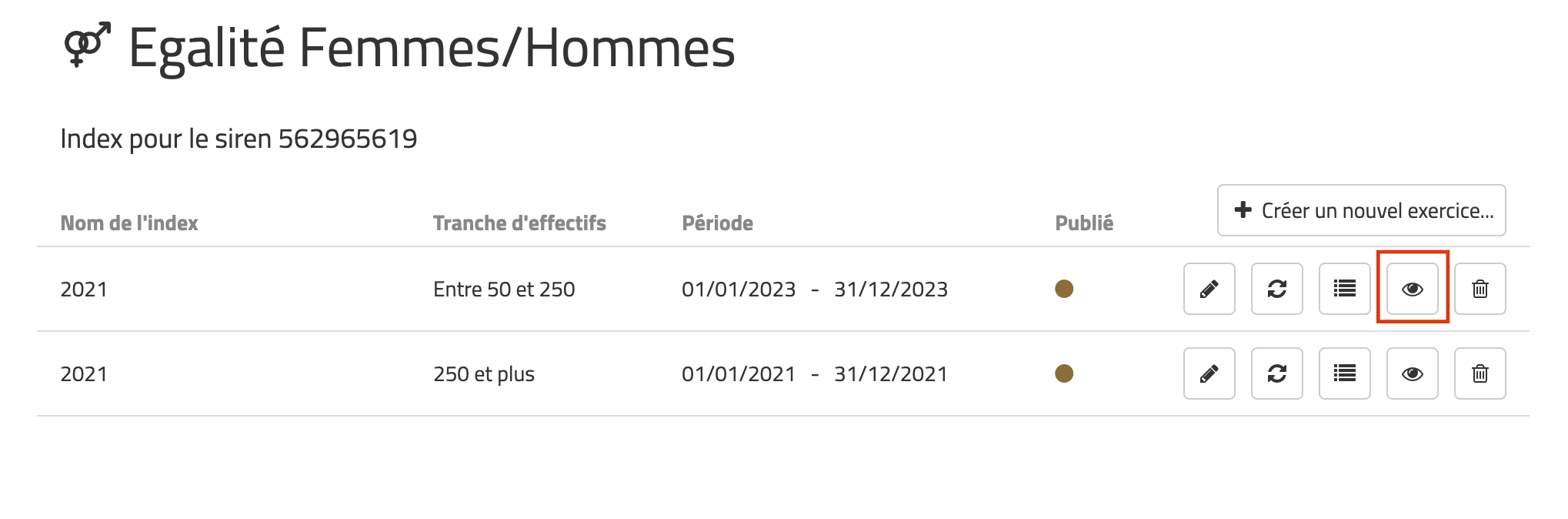The image size is (1568, 519).
Task: Click the 'Tranche d'effectifs' column header
Action: [x=519, y=223]
